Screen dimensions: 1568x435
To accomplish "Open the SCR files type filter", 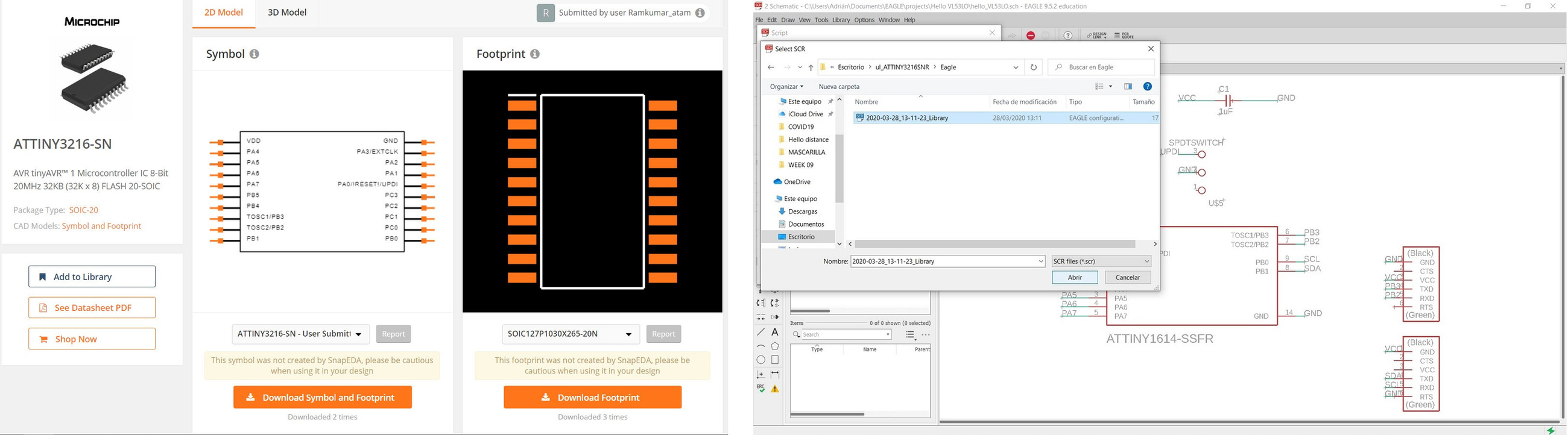I will 1102,261.
